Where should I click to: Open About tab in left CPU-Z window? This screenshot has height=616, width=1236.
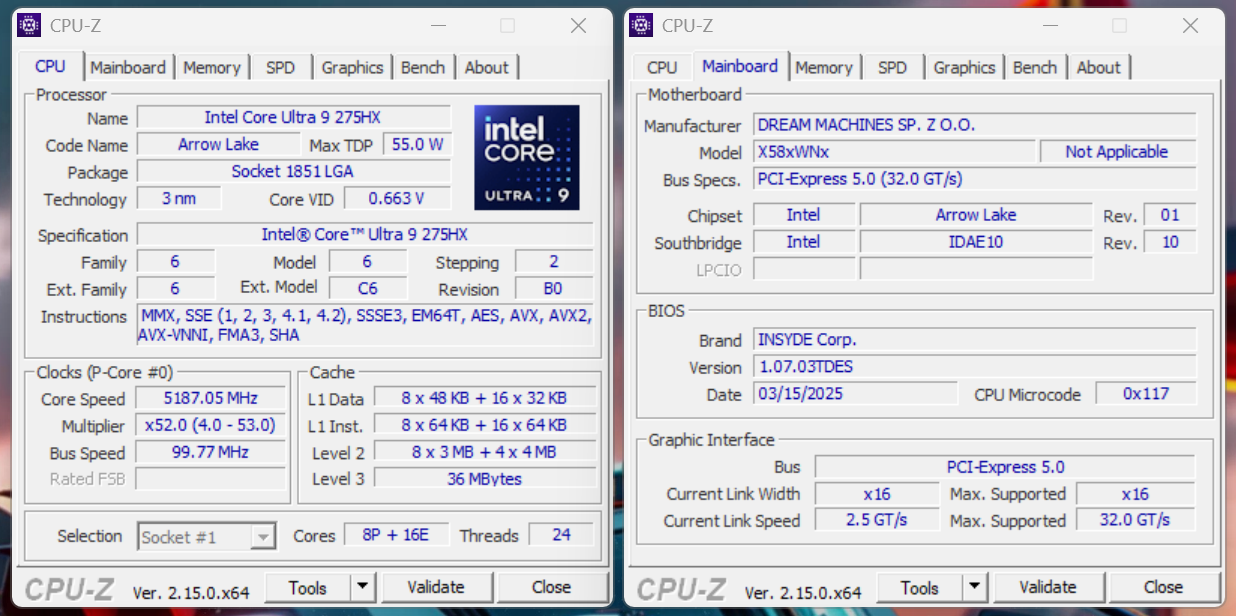click(487, 68)
